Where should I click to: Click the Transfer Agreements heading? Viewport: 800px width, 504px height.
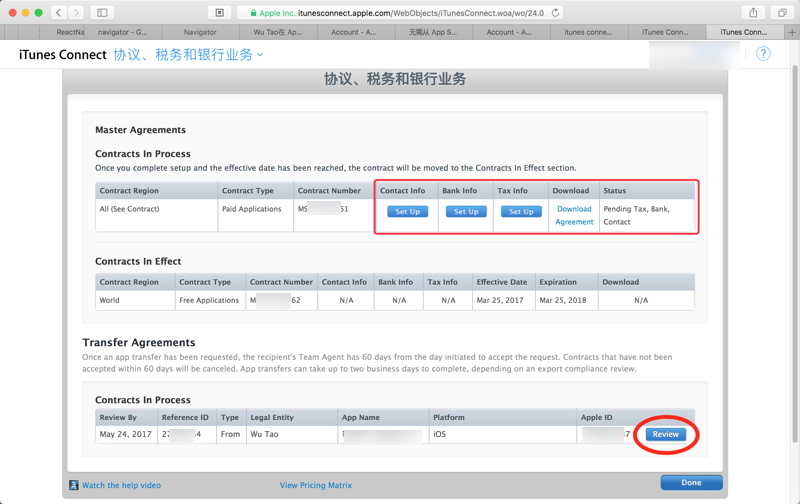139,342
